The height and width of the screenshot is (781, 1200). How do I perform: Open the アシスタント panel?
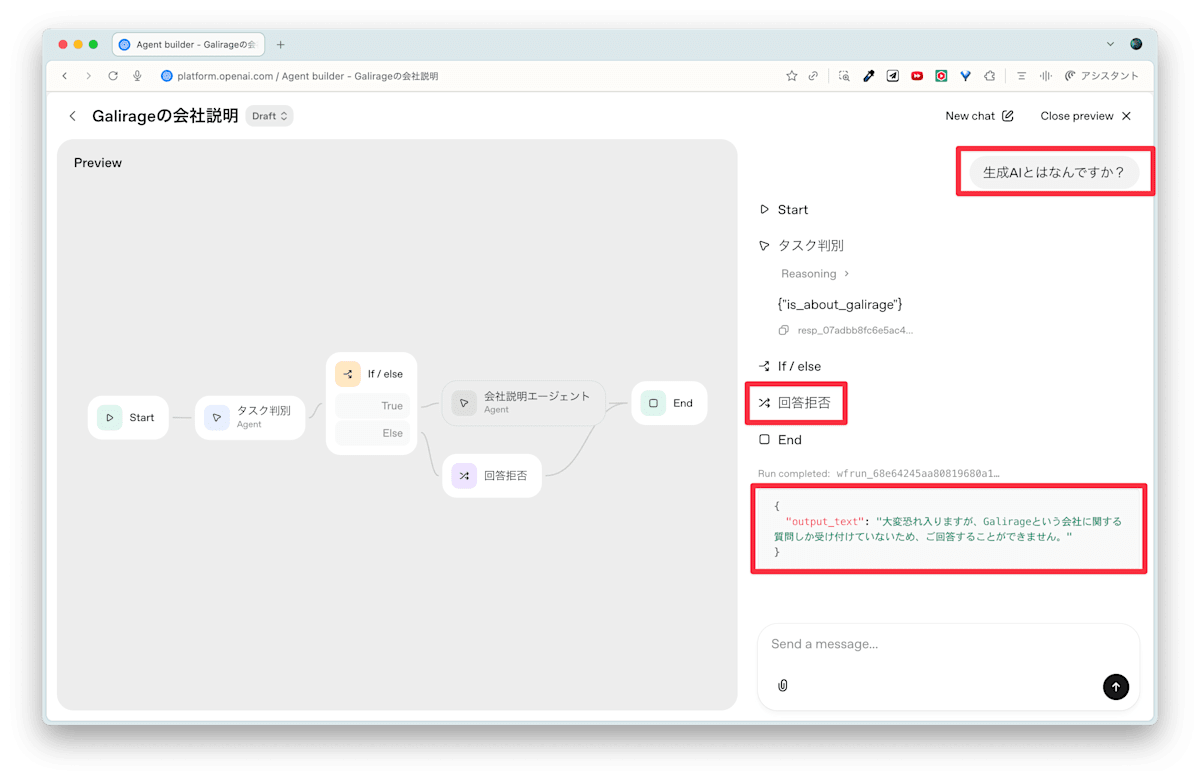[x=1102, y=76]
